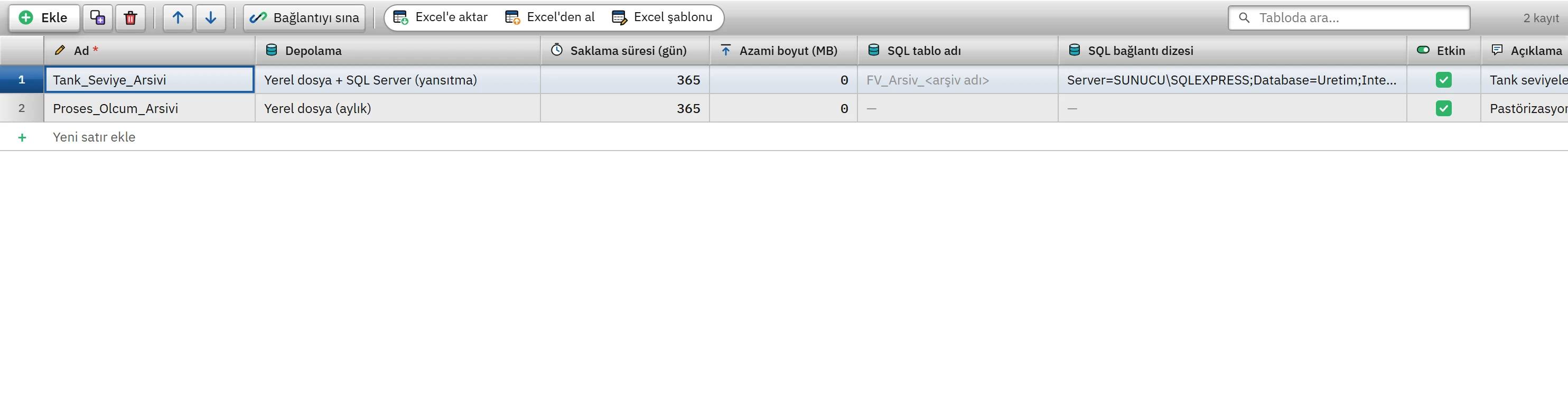Move the row up with the up arrow
The image size is (1568, 393).
click(178, 17)
